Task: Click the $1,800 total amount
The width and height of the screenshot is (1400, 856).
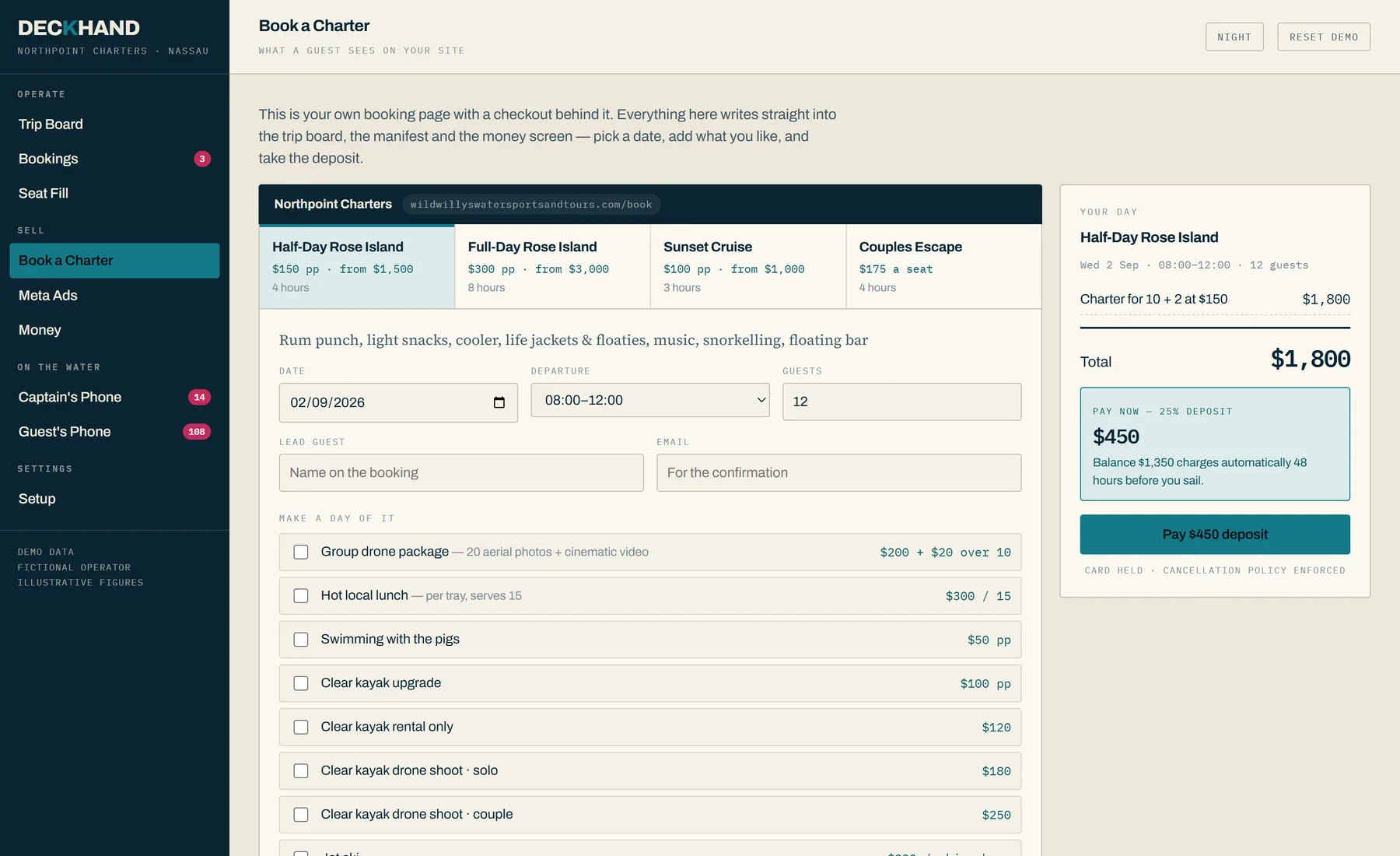Action: 1311,359
